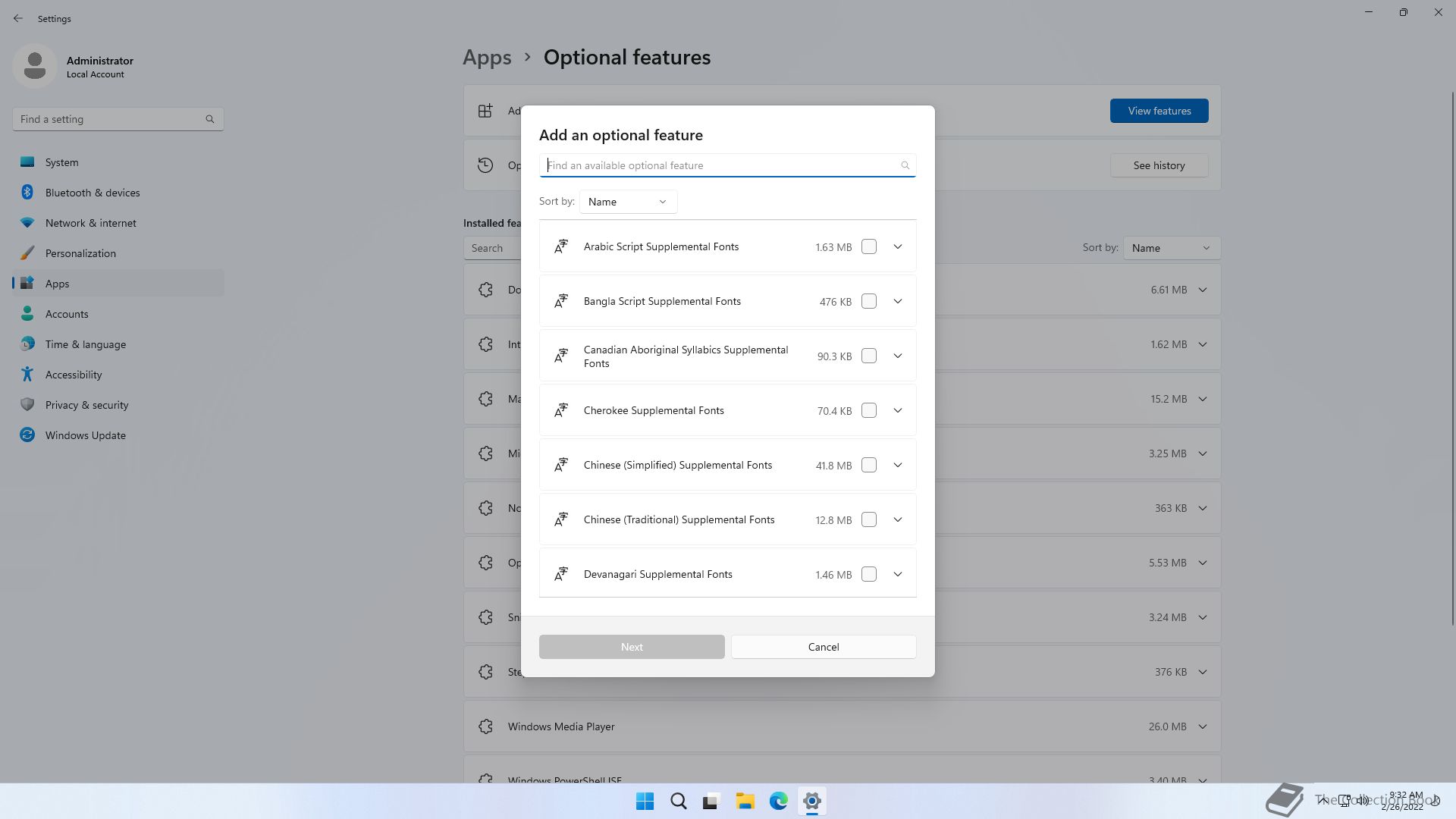Click the back arrow in Settings header
Image resolution: width=1456 pixels, height=819 pixels.
(x=18, y=18)
